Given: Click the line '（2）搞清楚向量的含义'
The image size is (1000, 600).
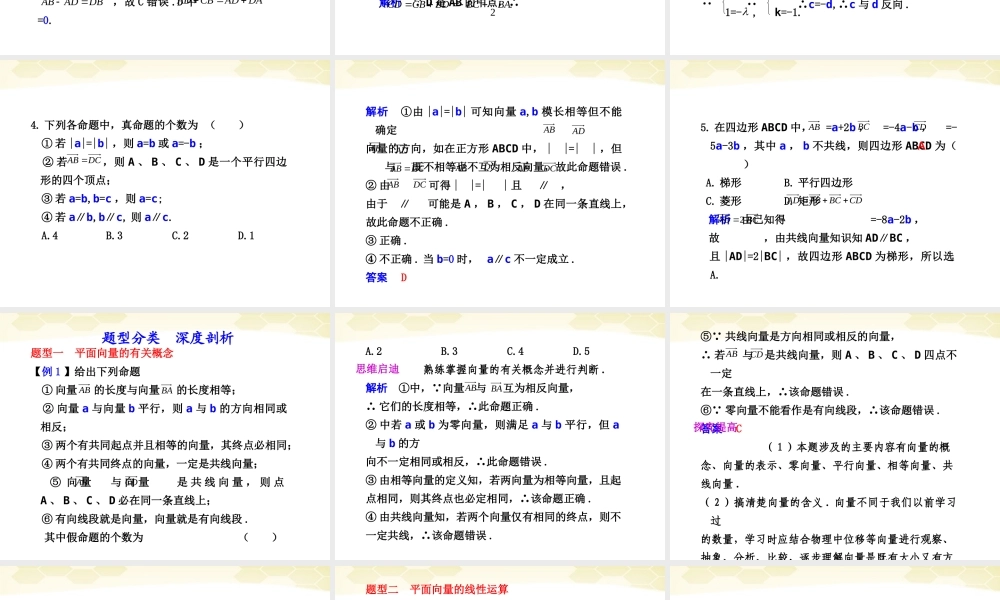Looking at the screenshot, I should [830, 502].
